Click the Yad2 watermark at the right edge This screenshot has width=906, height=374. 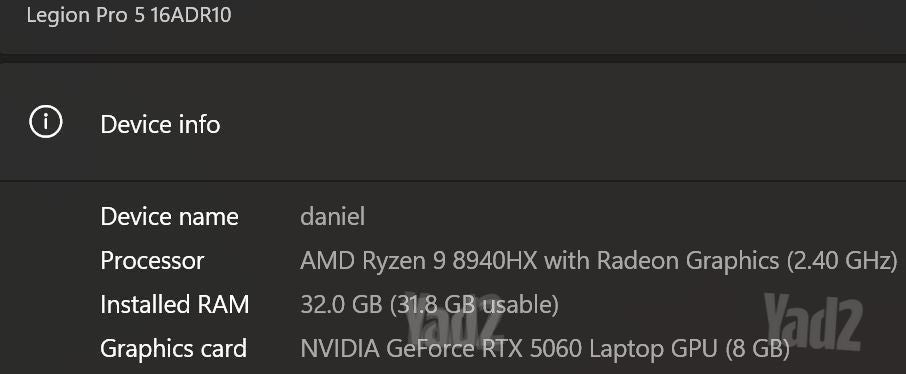tap(813, 322)
